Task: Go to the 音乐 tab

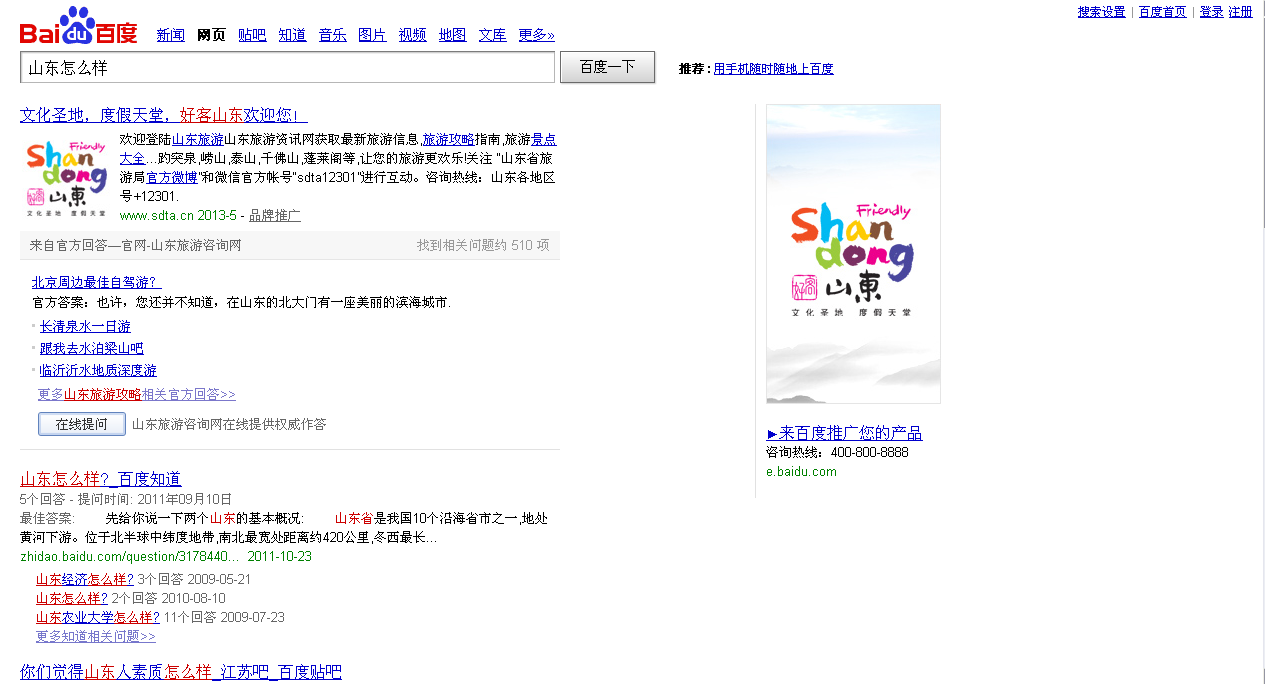Action: 332,35
